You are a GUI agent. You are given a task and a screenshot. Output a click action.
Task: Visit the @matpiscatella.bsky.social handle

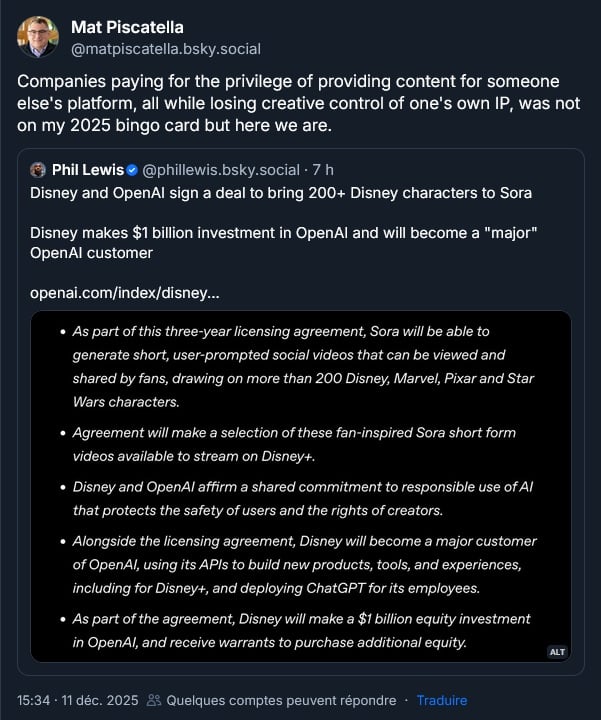(x=165, y=48)
